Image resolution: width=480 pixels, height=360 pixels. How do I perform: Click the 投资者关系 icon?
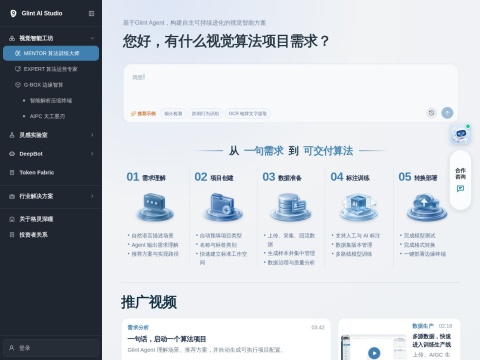coord(12,235)
